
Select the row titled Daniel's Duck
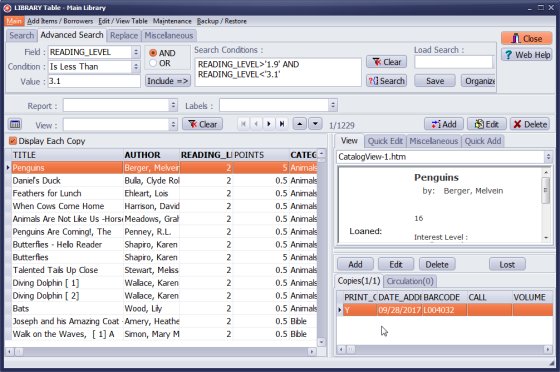point(164,181)
